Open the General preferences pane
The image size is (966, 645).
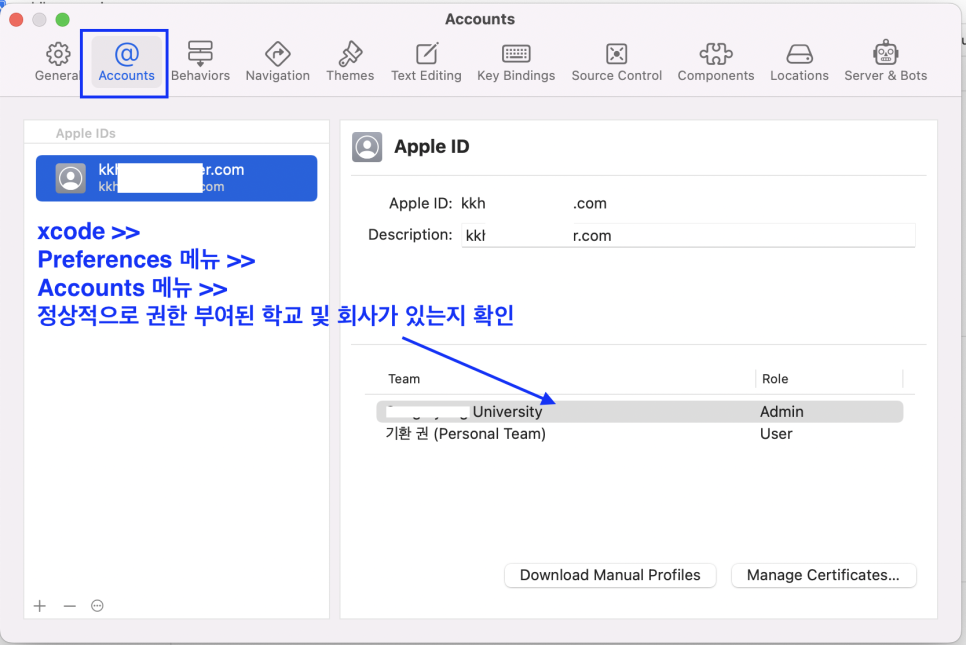[x=58, y=62]
